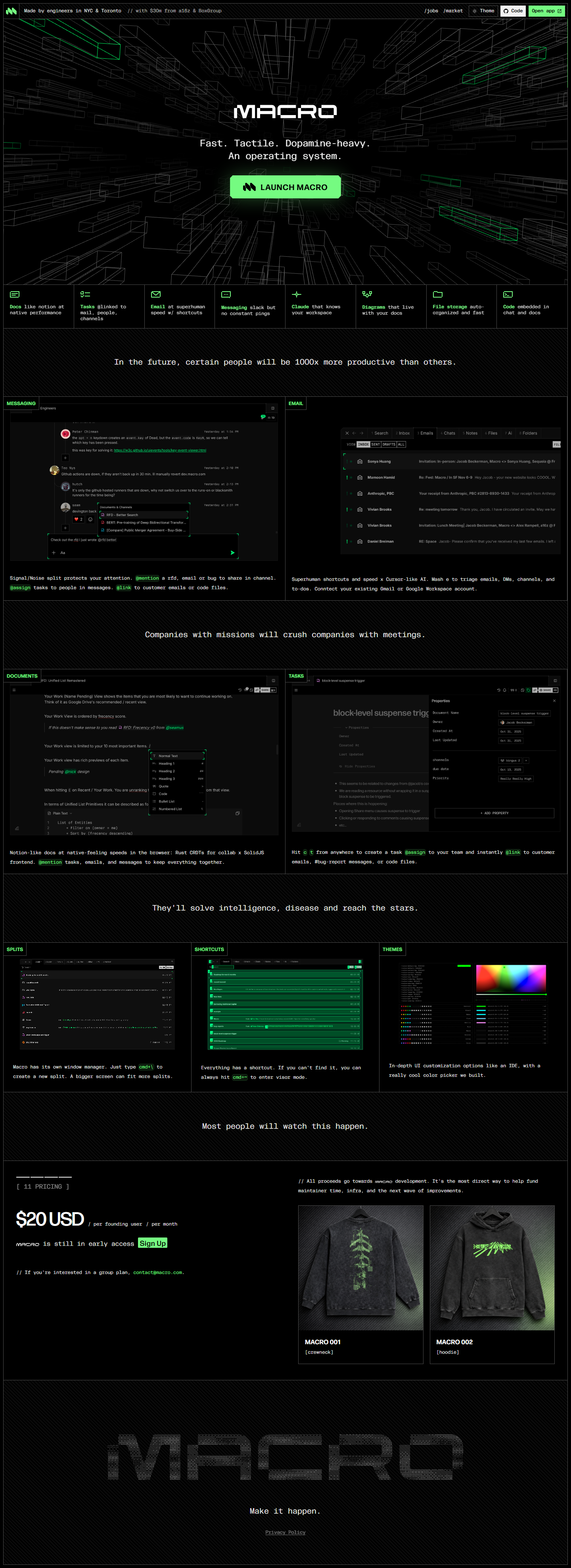Image resolution: width=571 pixels, height=1568 pixels.
Task: Click the Macro logo in the header
Action: [x=11, y=11]
